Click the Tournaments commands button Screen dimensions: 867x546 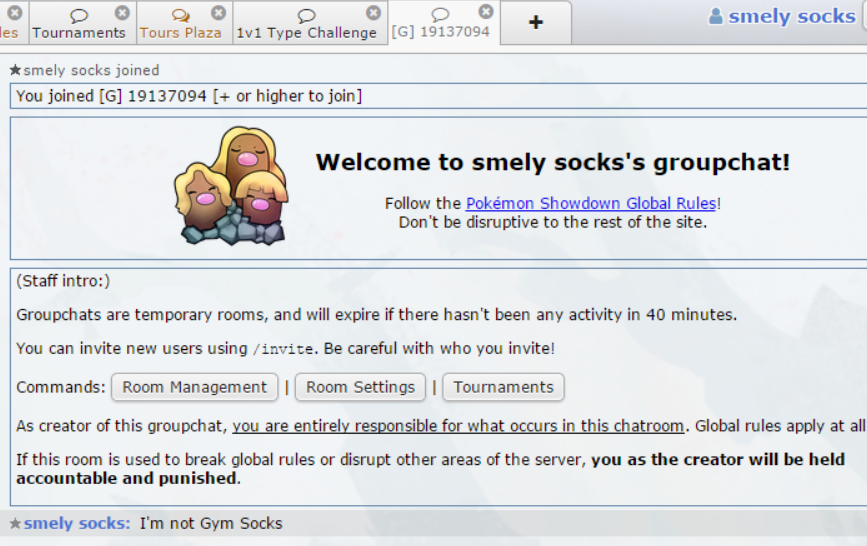[x=504, y=387]
